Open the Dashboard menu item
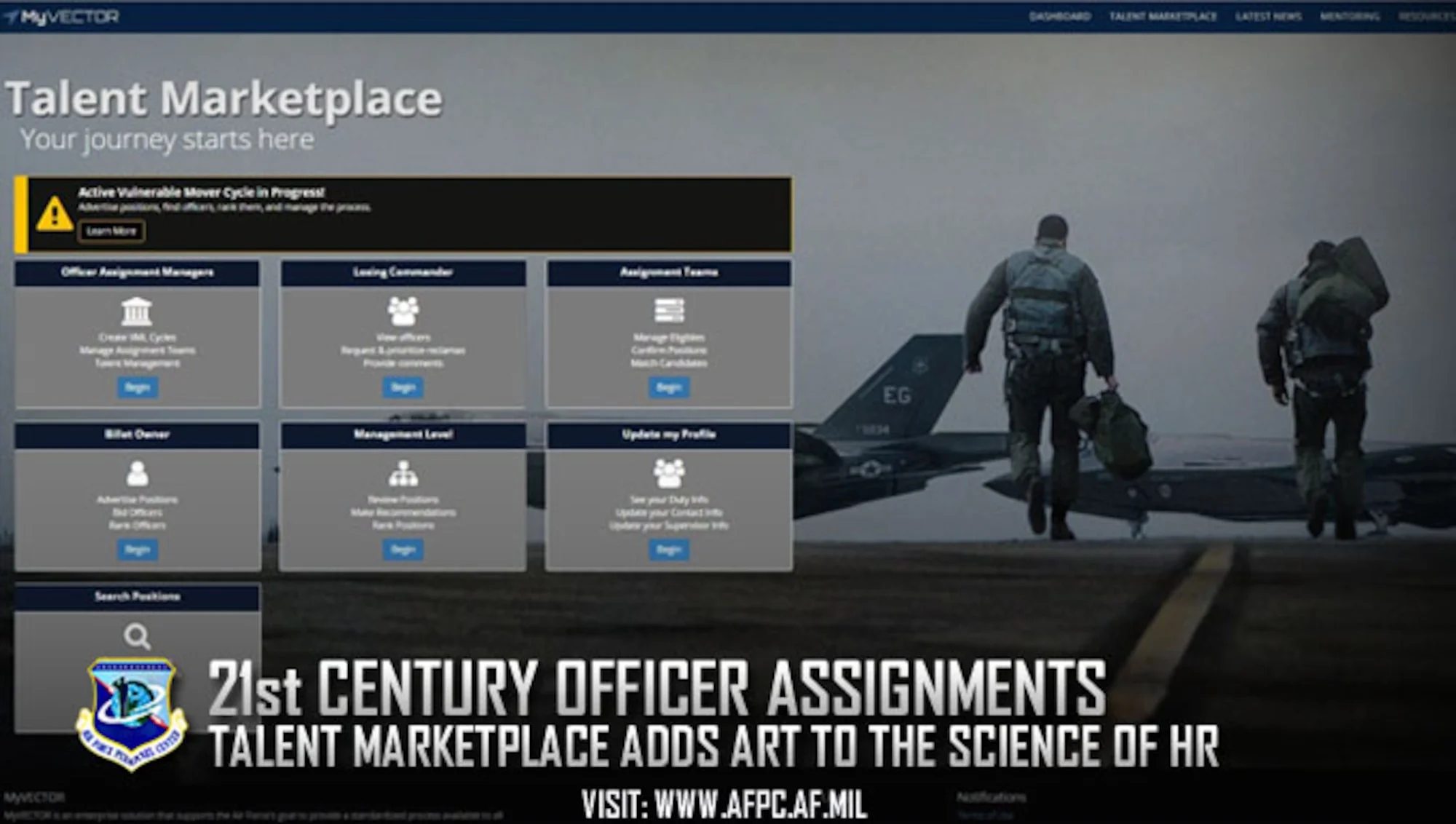Image resolution: width=1456 pixels, height=824 pixels. click(x=1059, y=16)
